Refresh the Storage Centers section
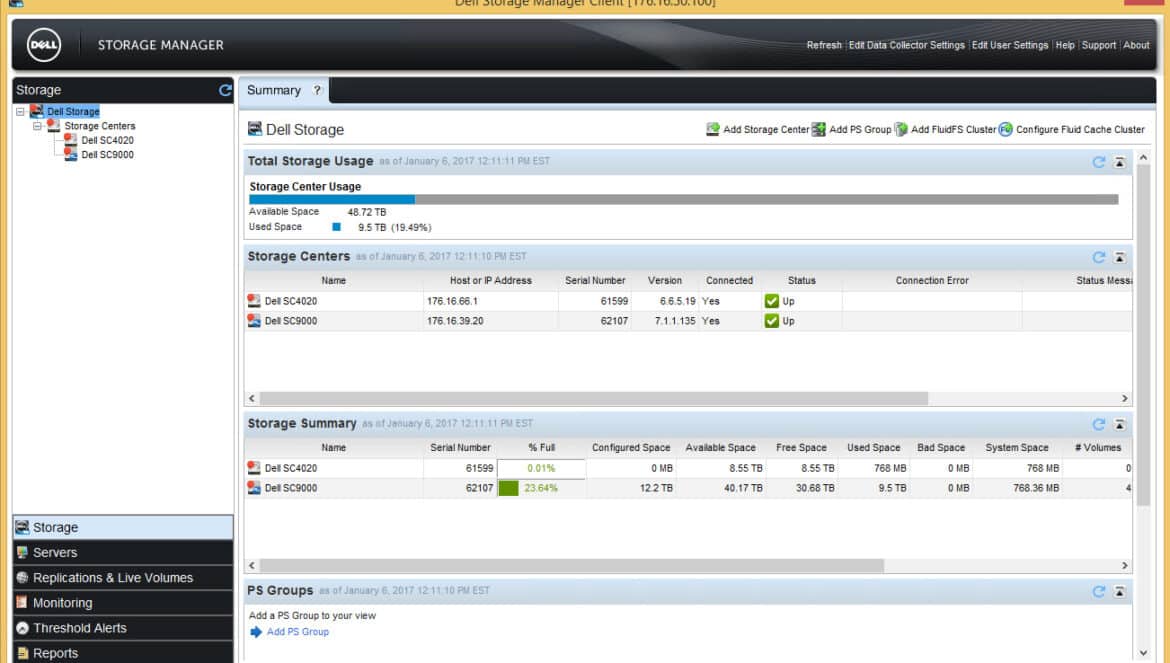The height and width of the screenshot is (663, 1170). [1098, 257]
